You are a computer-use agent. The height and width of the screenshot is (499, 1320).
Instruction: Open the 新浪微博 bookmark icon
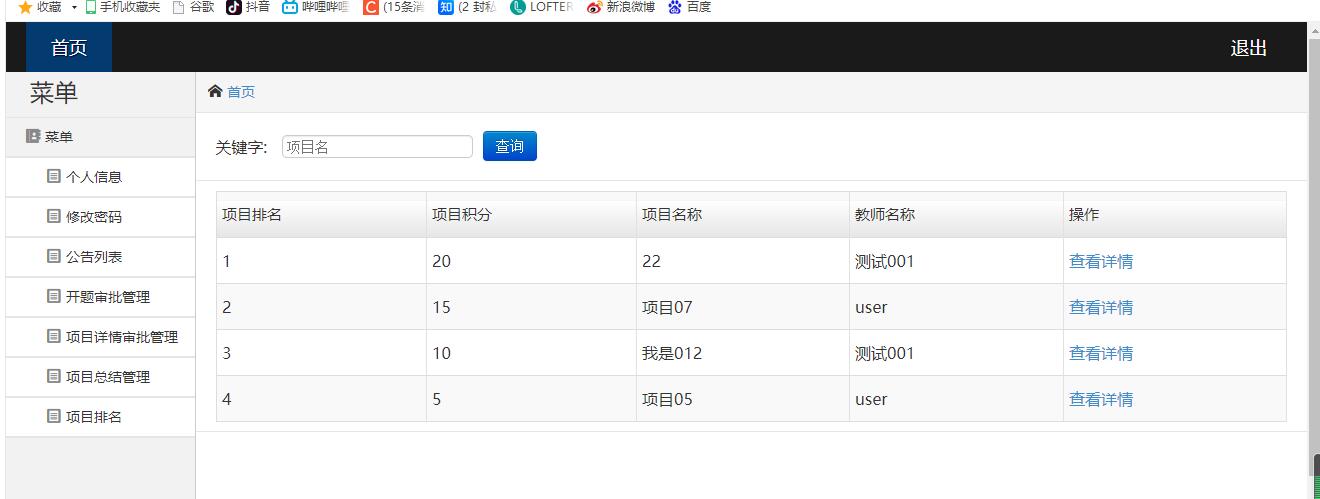tap(594, 7)
